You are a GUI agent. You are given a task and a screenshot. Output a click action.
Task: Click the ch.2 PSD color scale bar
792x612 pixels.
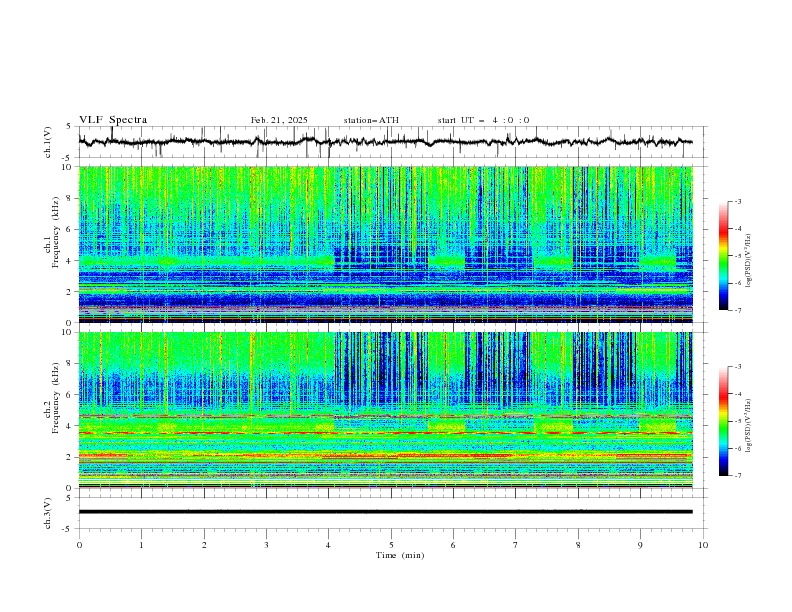[x=723, y=421]
